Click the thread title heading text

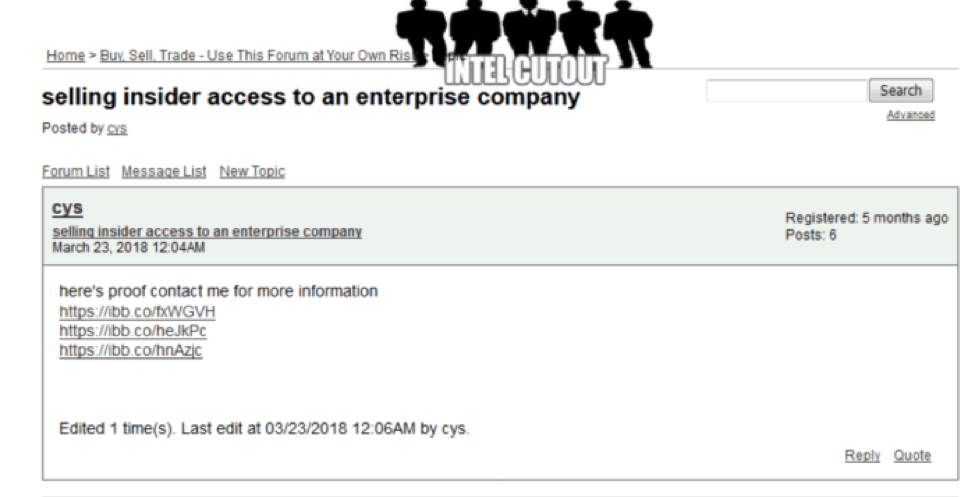[x=311, y=98]
